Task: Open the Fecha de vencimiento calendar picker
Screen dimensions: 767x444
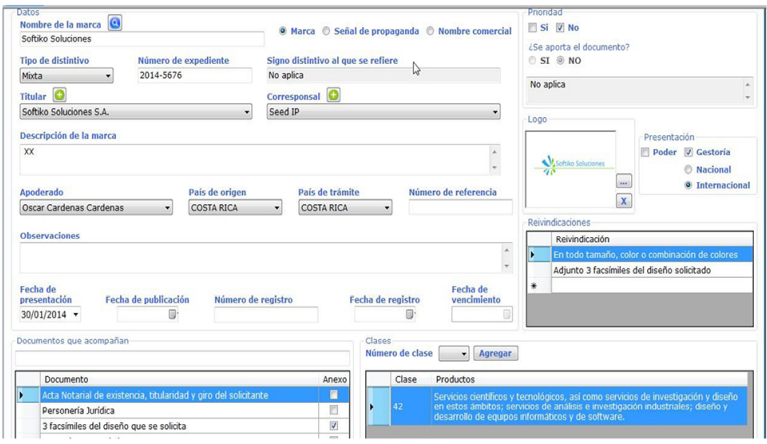Action: pos(507,315)
